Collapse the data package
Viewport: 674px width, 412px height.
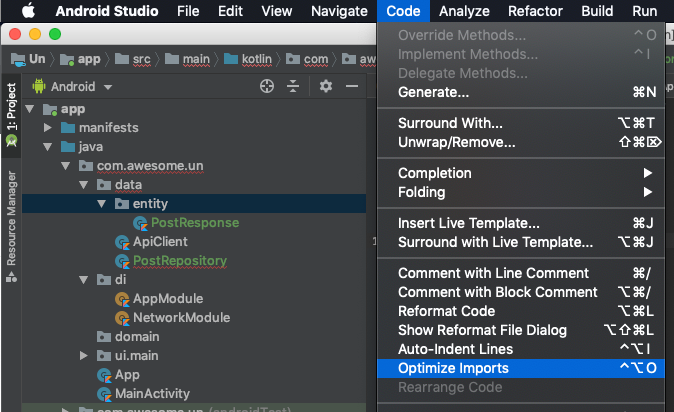click(x=84, y=185)
